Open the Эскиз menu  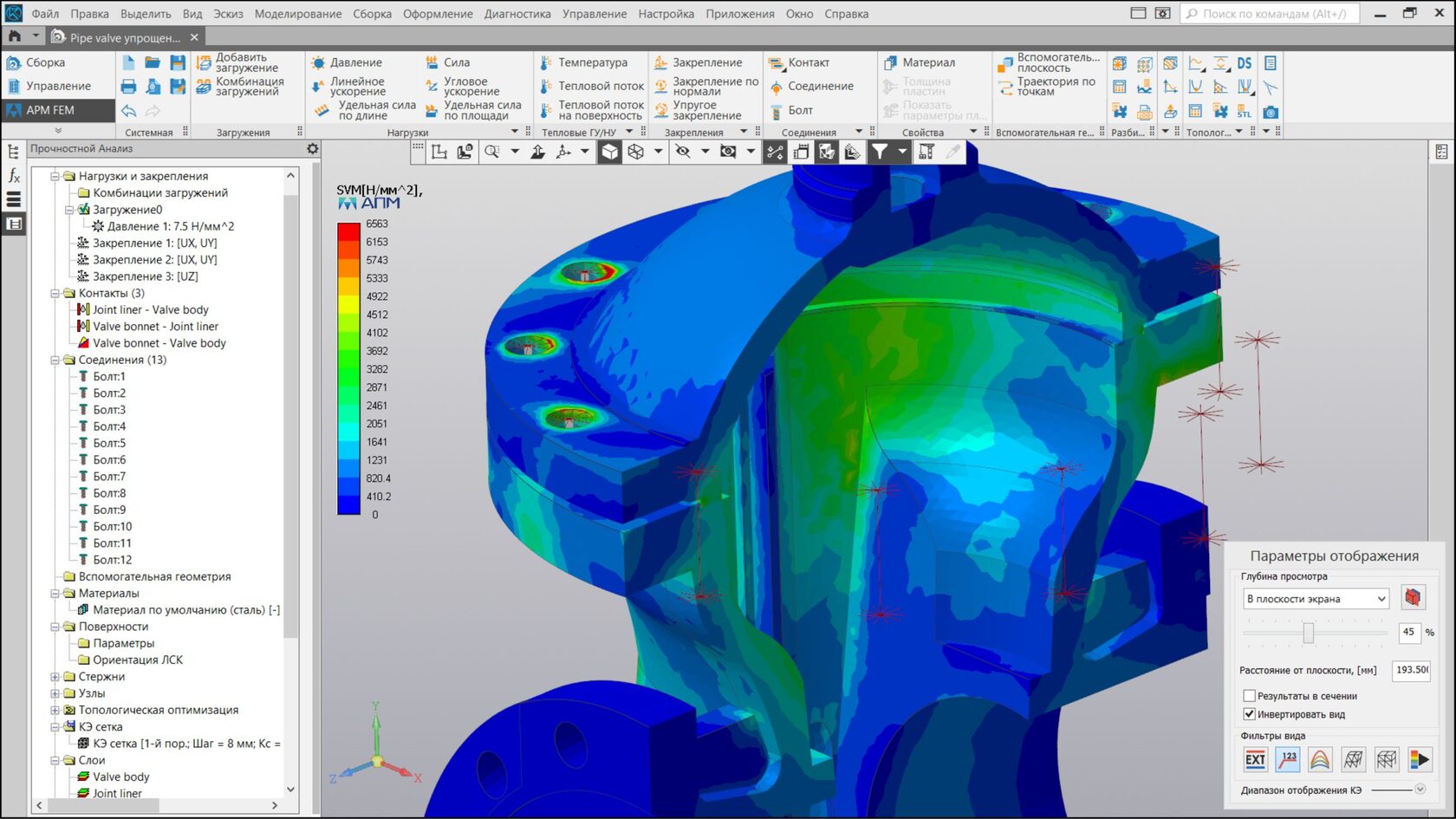pyautogui.click(x=228, y=14)
